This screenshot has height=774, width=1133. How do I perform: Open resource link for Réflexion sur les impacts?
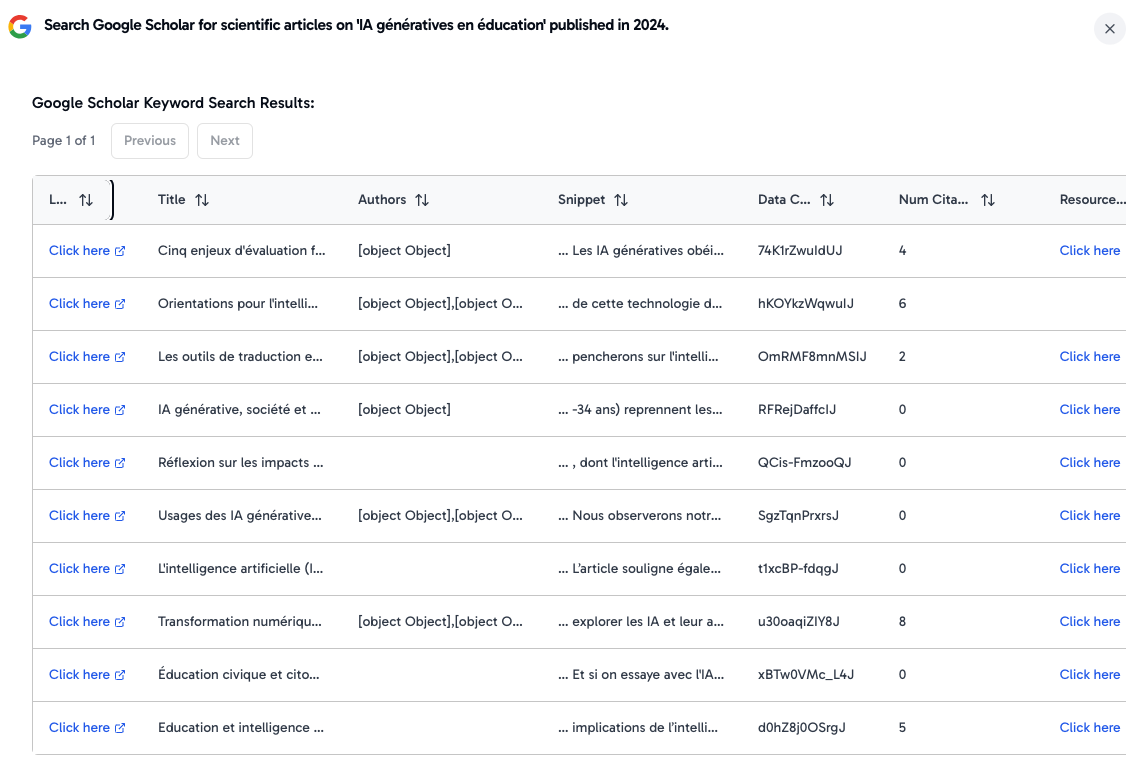click(1089, 463)
